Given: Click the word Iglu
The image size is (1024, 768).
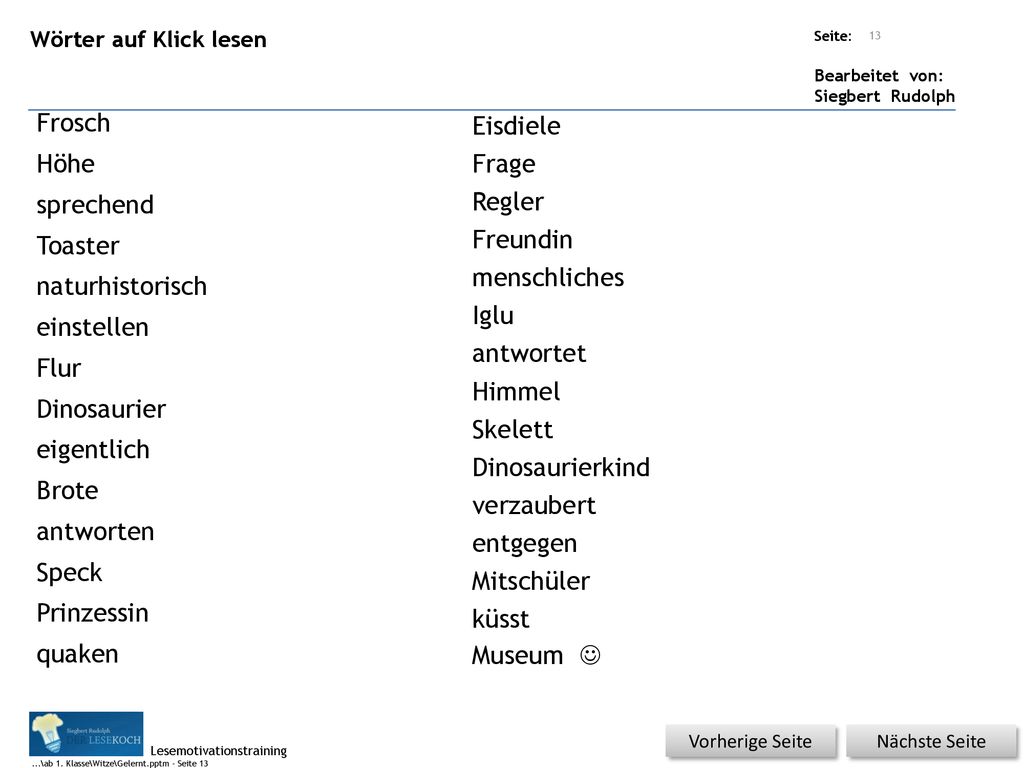Looking at the screenshot, I should click(493, 316).
